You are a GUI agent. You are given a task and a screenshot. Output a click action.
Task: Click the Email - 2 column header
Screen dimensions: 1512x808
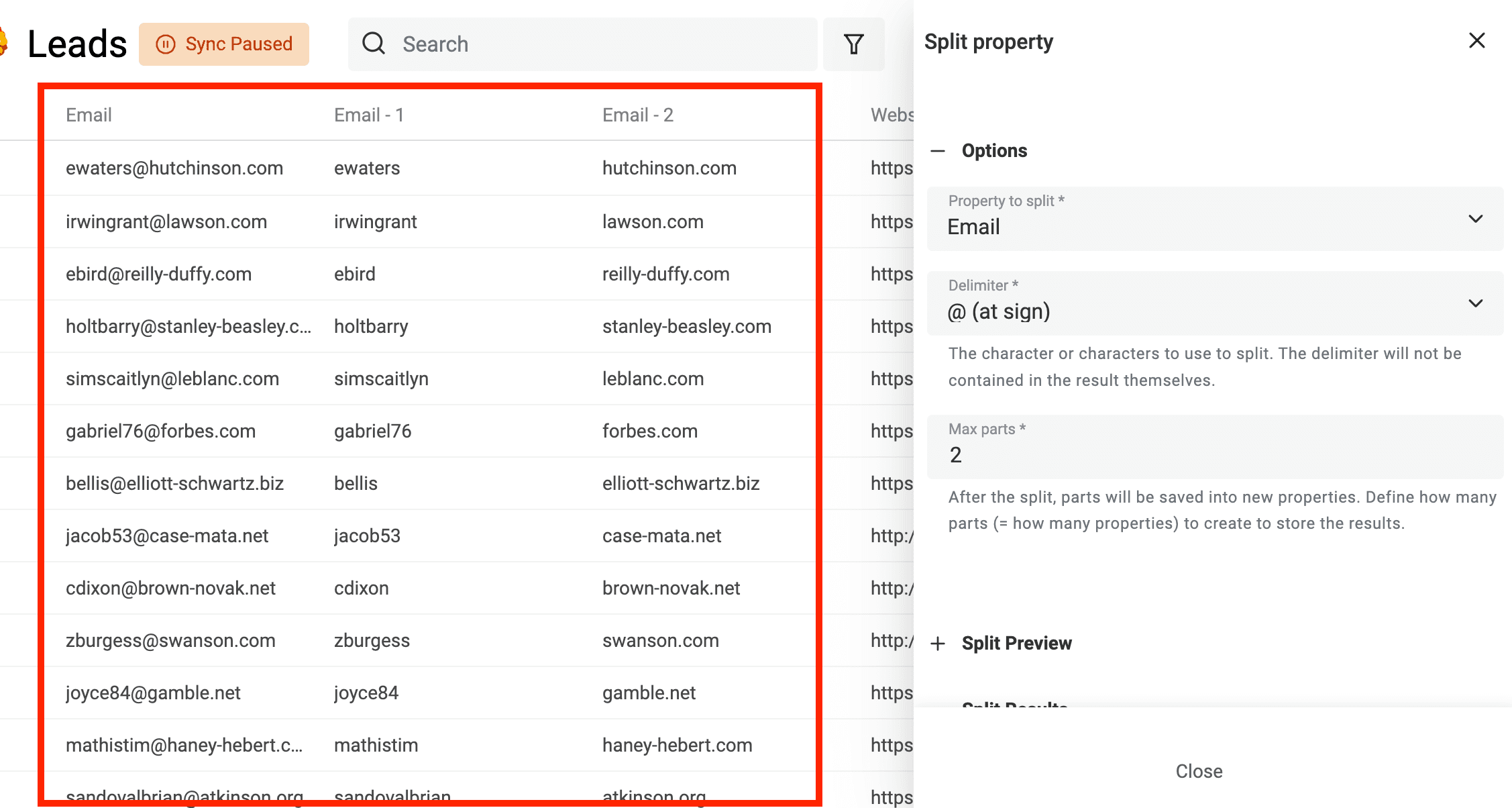637,115
